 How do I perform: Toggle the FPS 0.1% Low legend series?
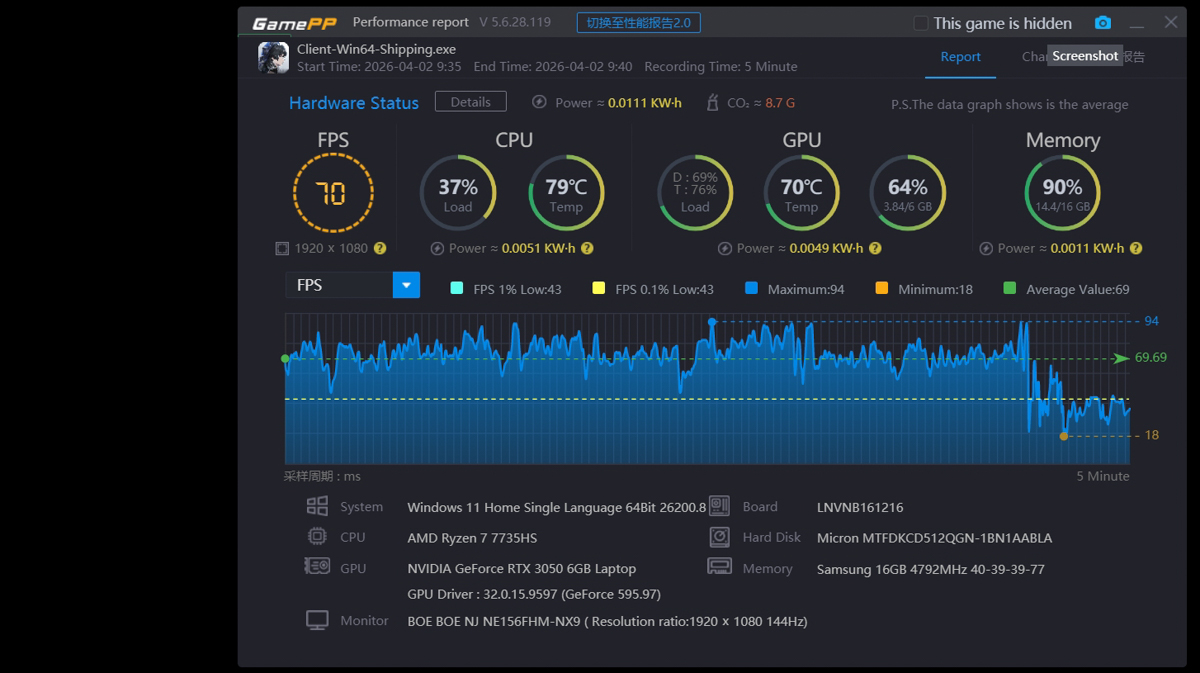599,289
